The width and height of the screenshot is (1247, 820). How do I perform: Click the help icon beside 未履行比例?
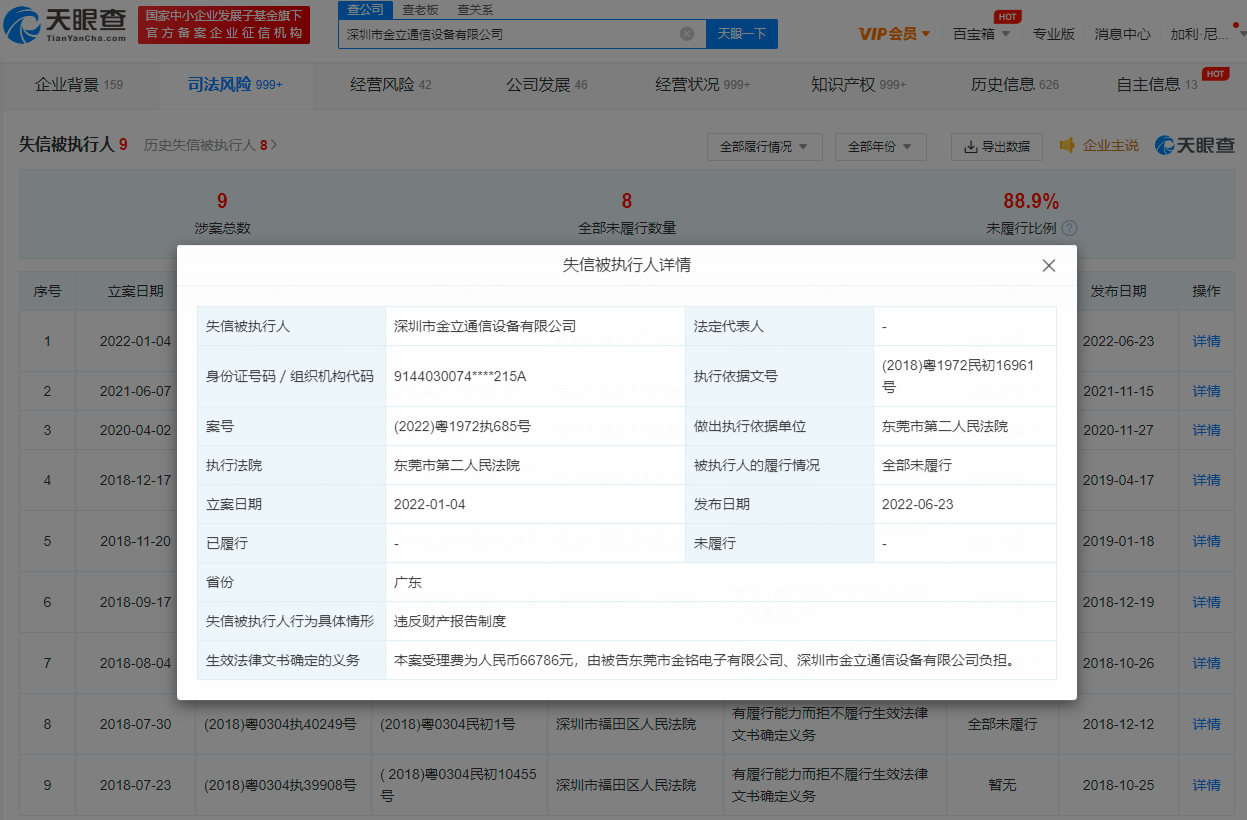(1069, 228)
